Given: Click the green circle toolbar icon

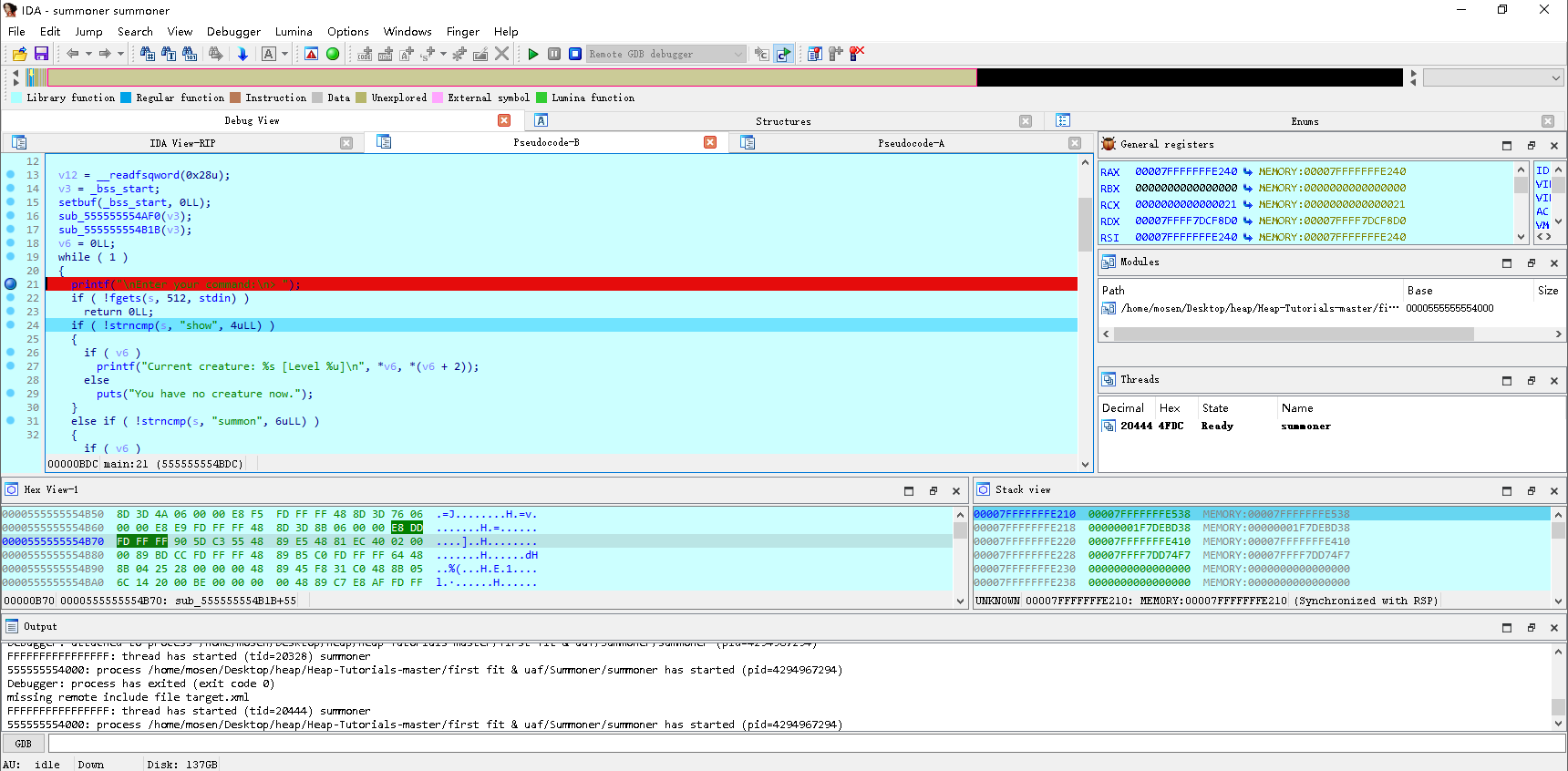Looking at the screenshot, I should 333,54.
